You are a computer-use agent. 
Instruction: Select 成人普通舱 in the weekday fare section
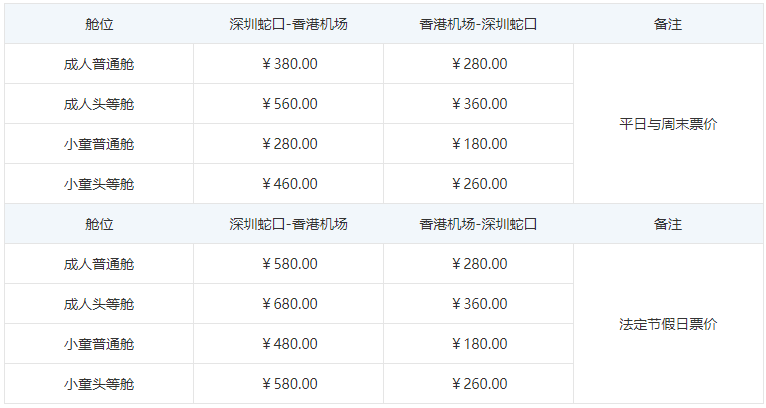pyautogui.click(x=99, y=64)
